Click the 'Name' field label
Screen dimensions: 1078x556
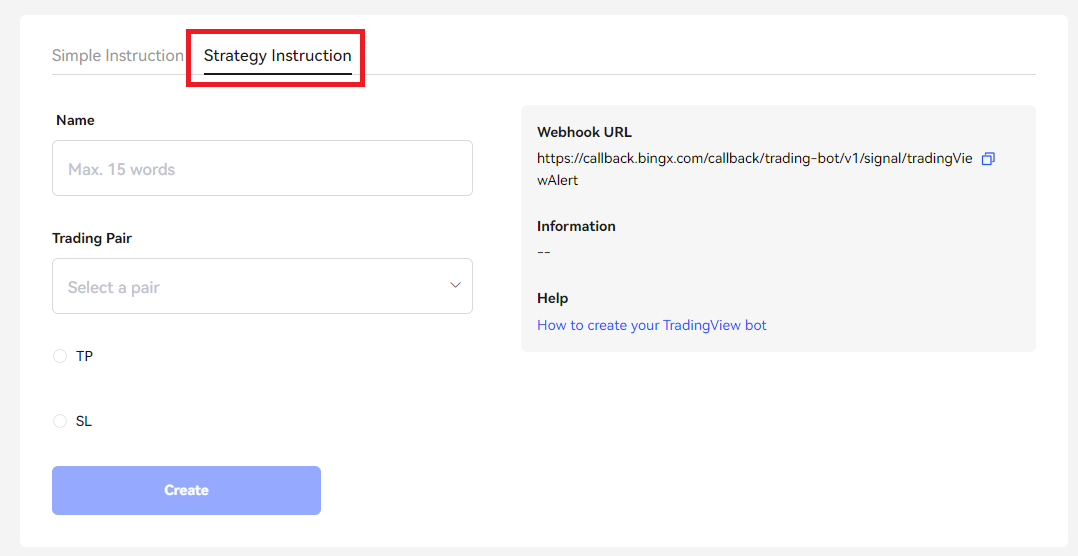75,120
